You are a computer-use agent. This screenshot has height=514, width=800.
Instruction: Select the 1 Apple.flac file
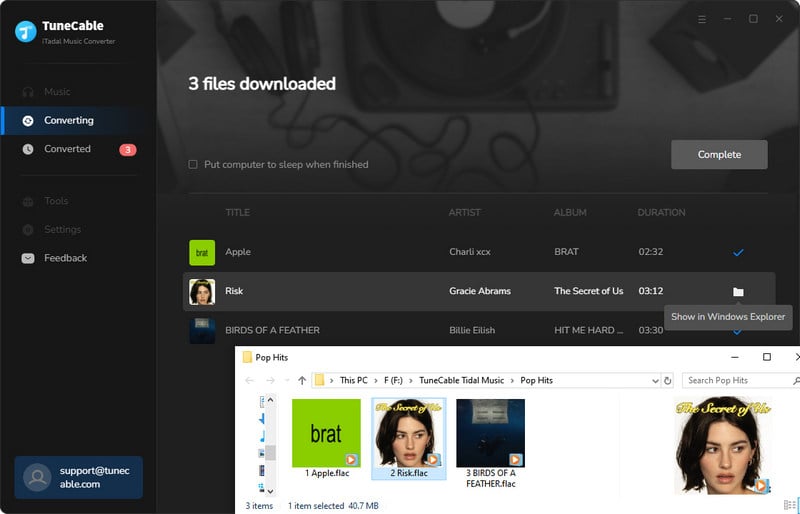tap(327, 439)
